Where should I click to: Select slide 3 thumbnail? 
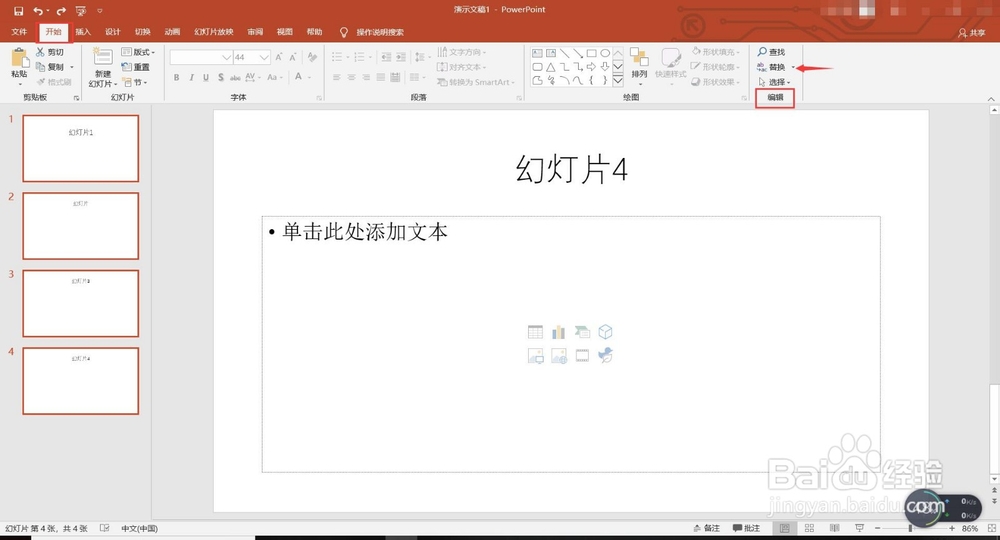coord(81,303)
